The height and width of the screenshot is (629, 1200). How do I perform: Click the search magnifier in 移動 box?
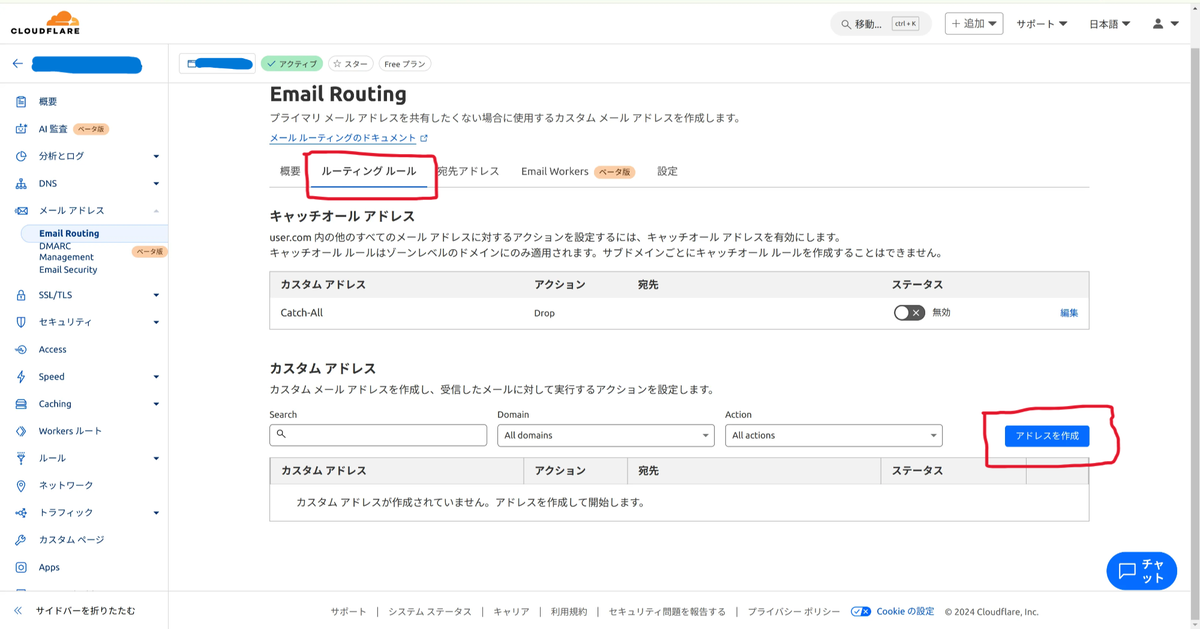tap(846, 24)
